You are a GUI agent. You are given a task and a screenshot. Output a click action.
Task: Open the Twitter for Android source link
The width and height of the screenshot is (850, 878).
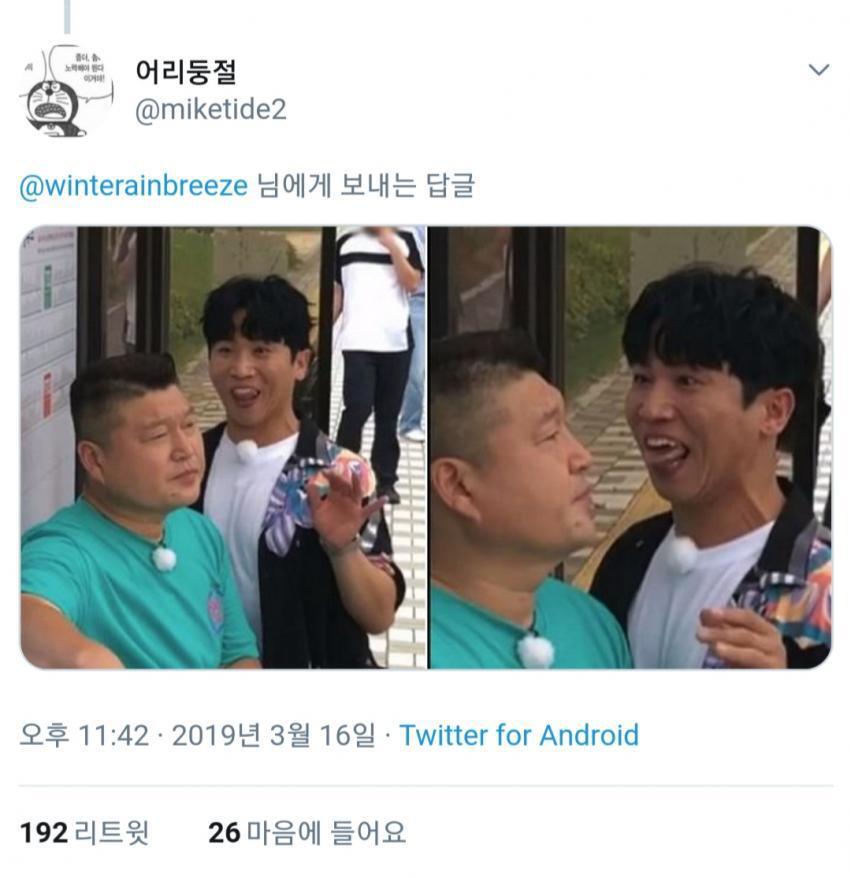pos(519,735)
